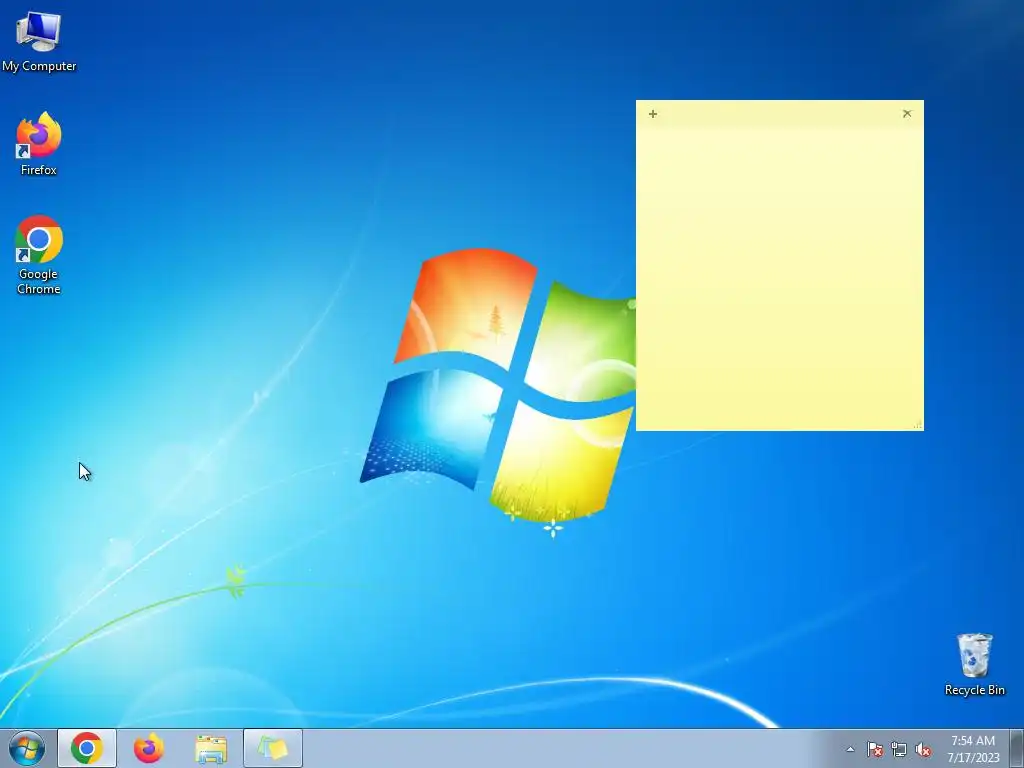The image size is (1024, 768).
Task: Show hidden tray icons arrow
Action: pyautogui.click(x=850, y=749)
